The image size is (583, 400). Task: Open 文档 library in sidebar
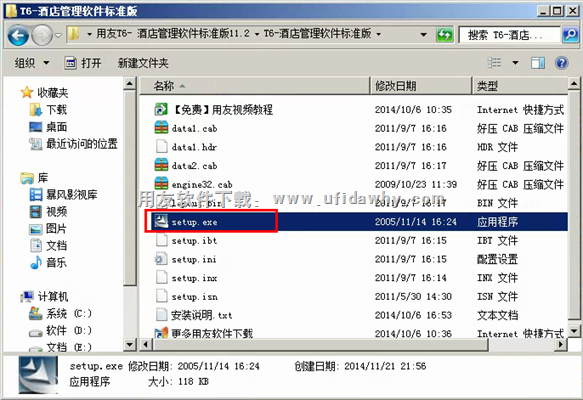48,245
